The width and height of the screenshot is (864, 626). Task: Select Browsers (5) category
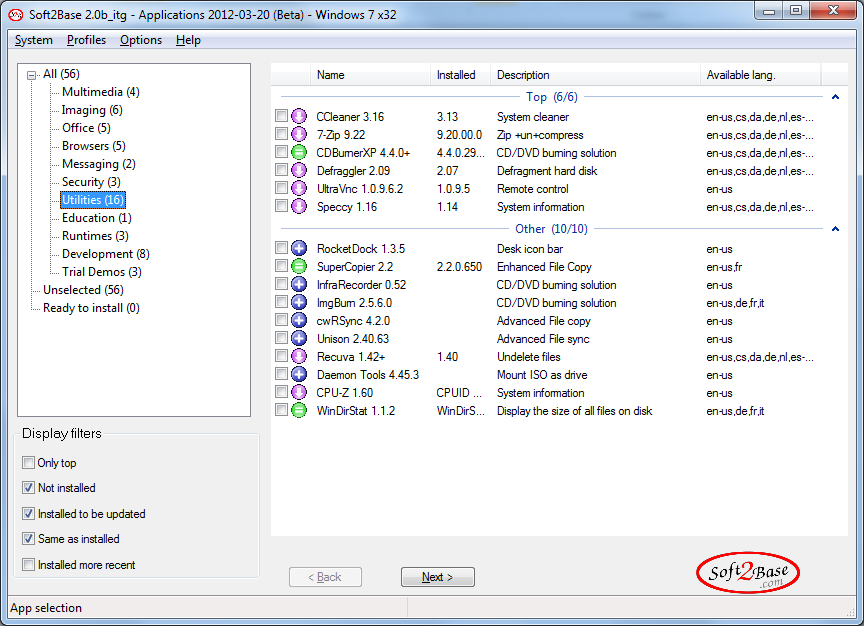click(x=94, y=146)
